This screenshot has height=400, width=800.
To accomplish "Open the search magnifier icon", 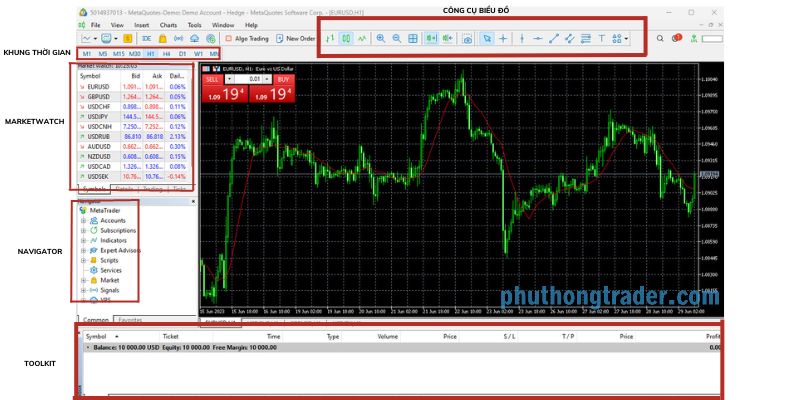I will pyautogui.click(x=660, y=38).
